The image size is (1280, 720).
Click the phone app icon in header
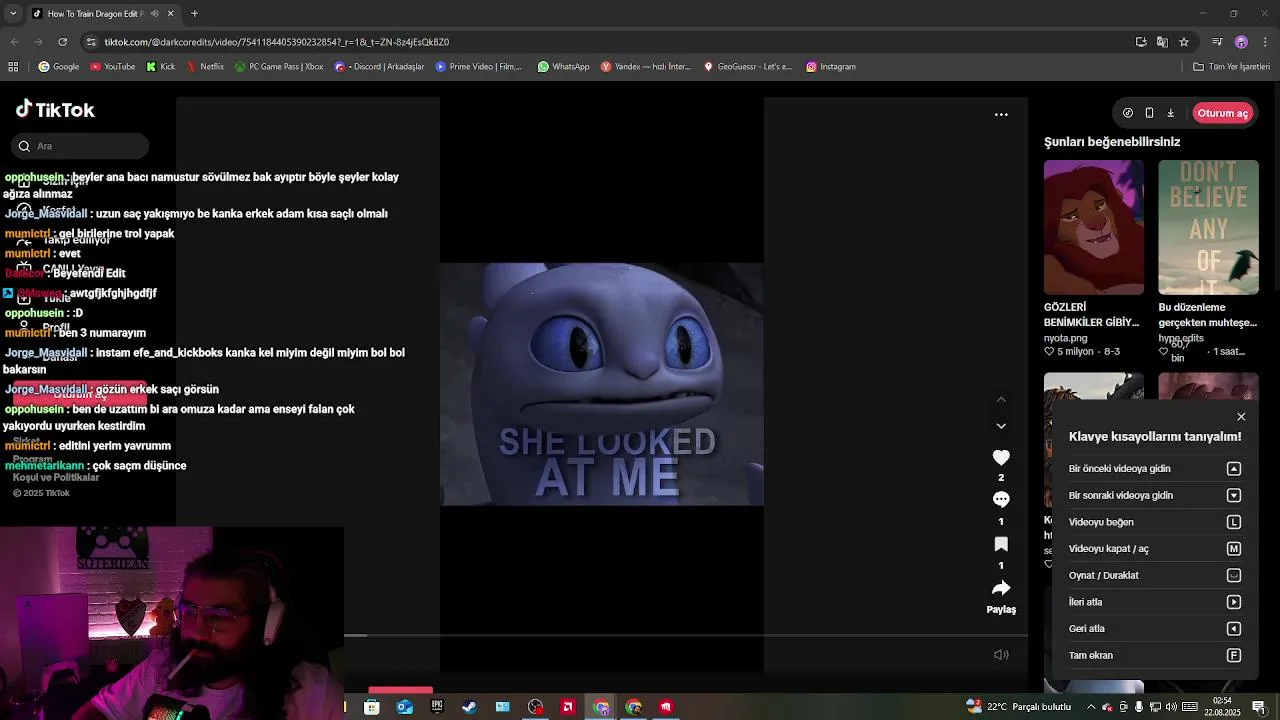point(1149,113)
